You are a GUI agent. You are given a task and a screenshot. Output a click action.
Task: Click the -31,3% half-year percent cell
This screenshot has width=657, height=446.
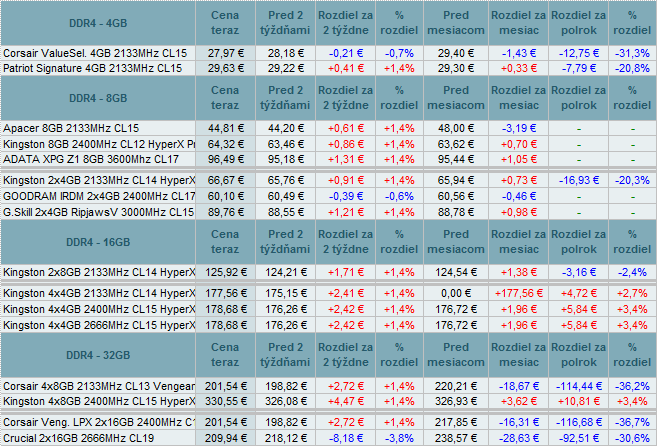[x=632, y=53]
